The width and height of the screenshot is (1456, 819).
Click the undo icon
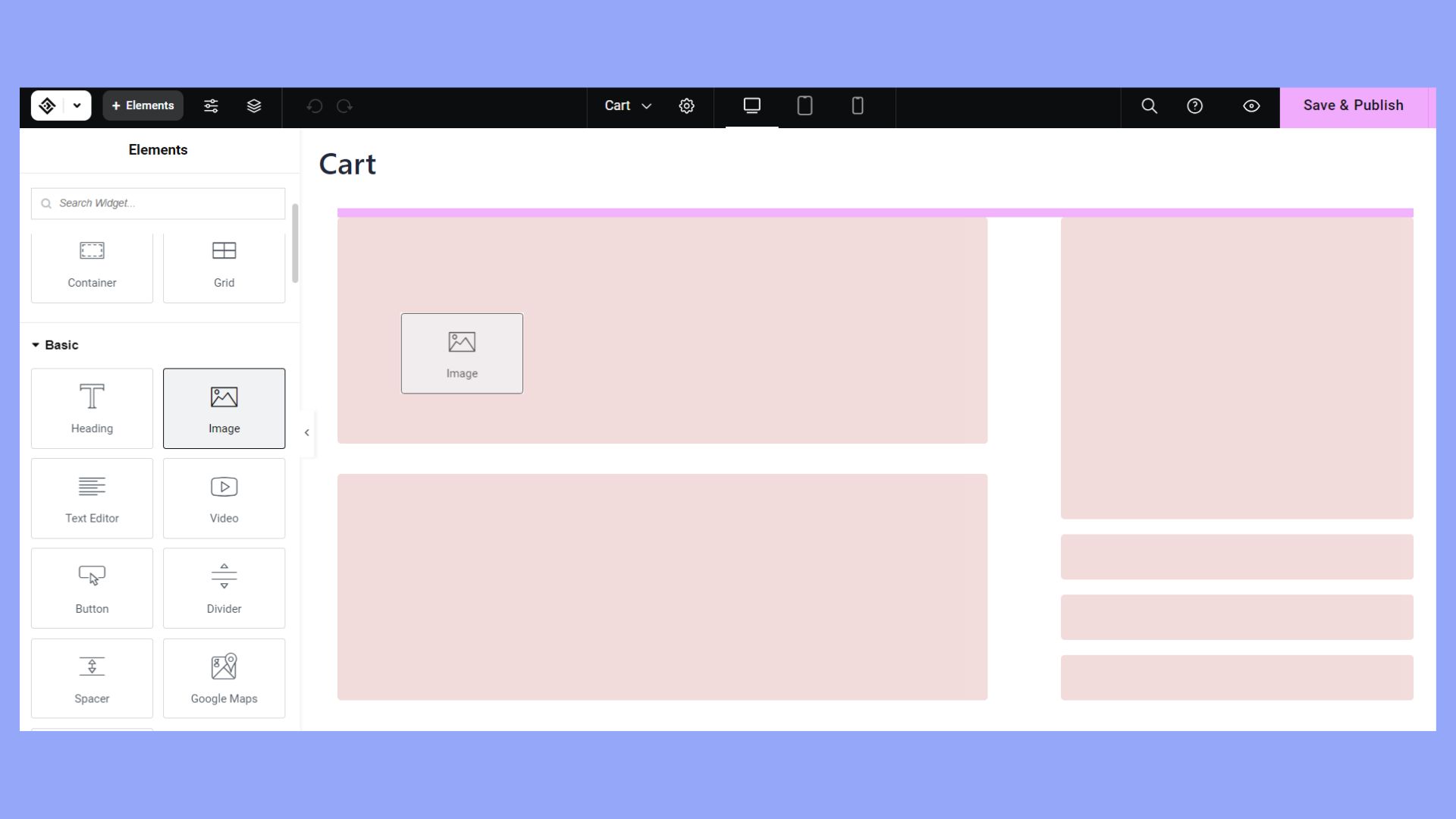(x=315, y=106)
